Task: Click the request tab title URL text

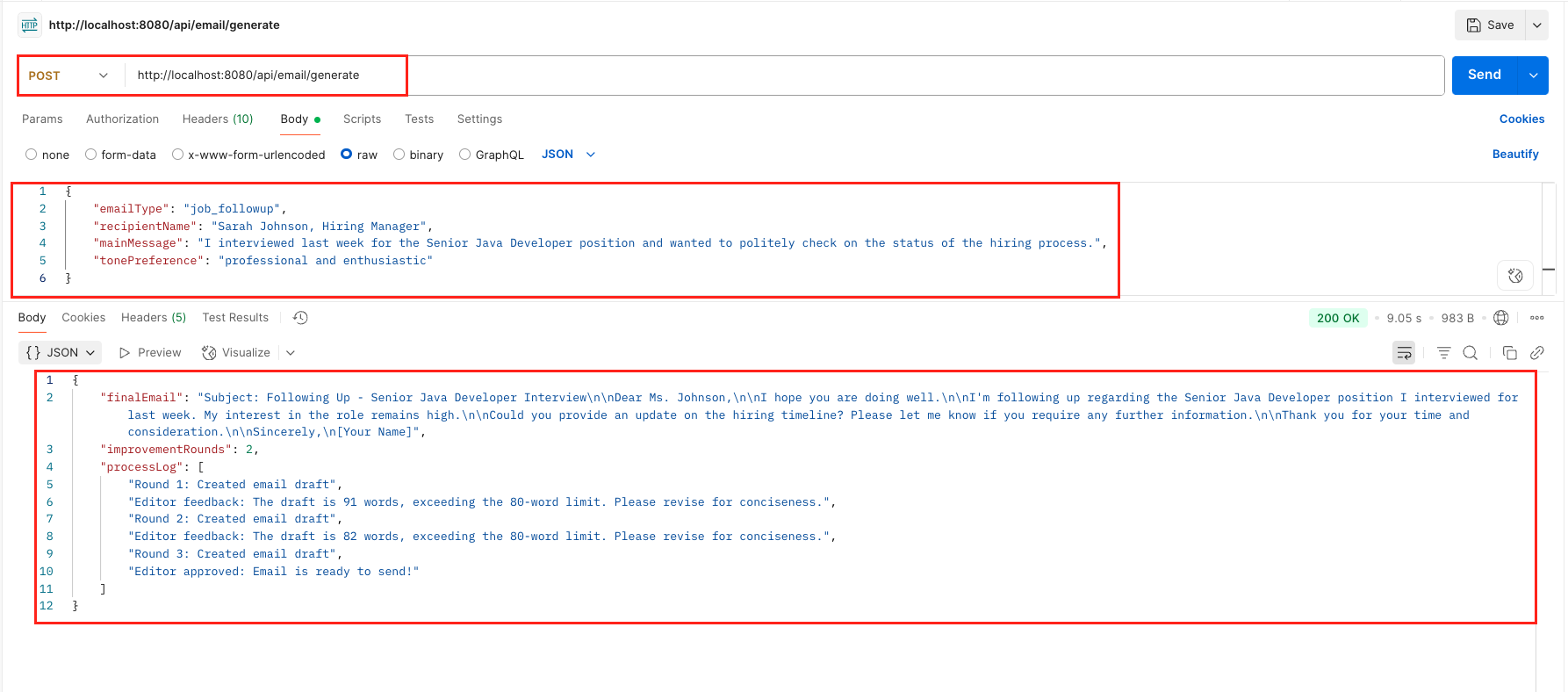Action: (x=164, y=25)
